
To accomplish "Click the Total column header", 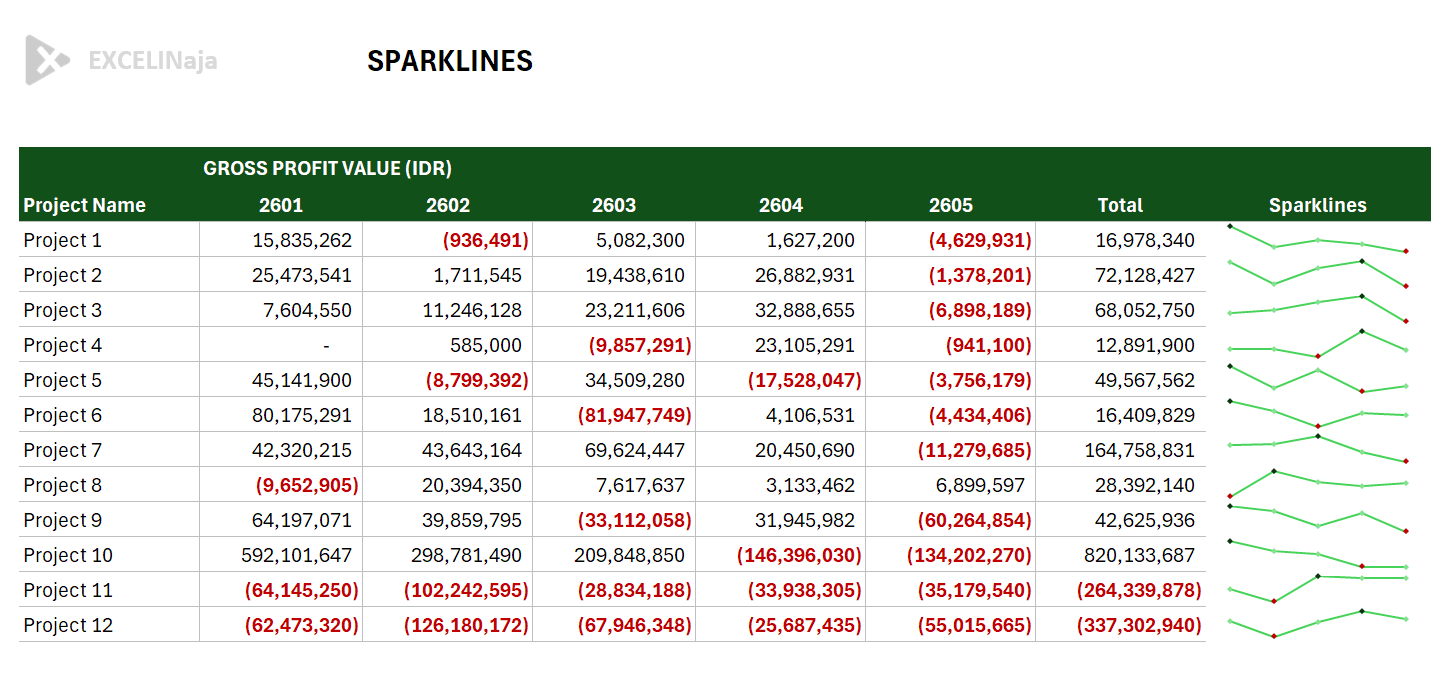I will 1120,205.
